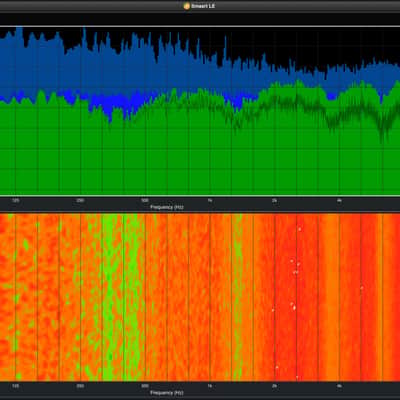Click the Smaart LE window title text
The width and height of the screenshot is (400, 400).
pyautogui.click(x=203, y=6)
